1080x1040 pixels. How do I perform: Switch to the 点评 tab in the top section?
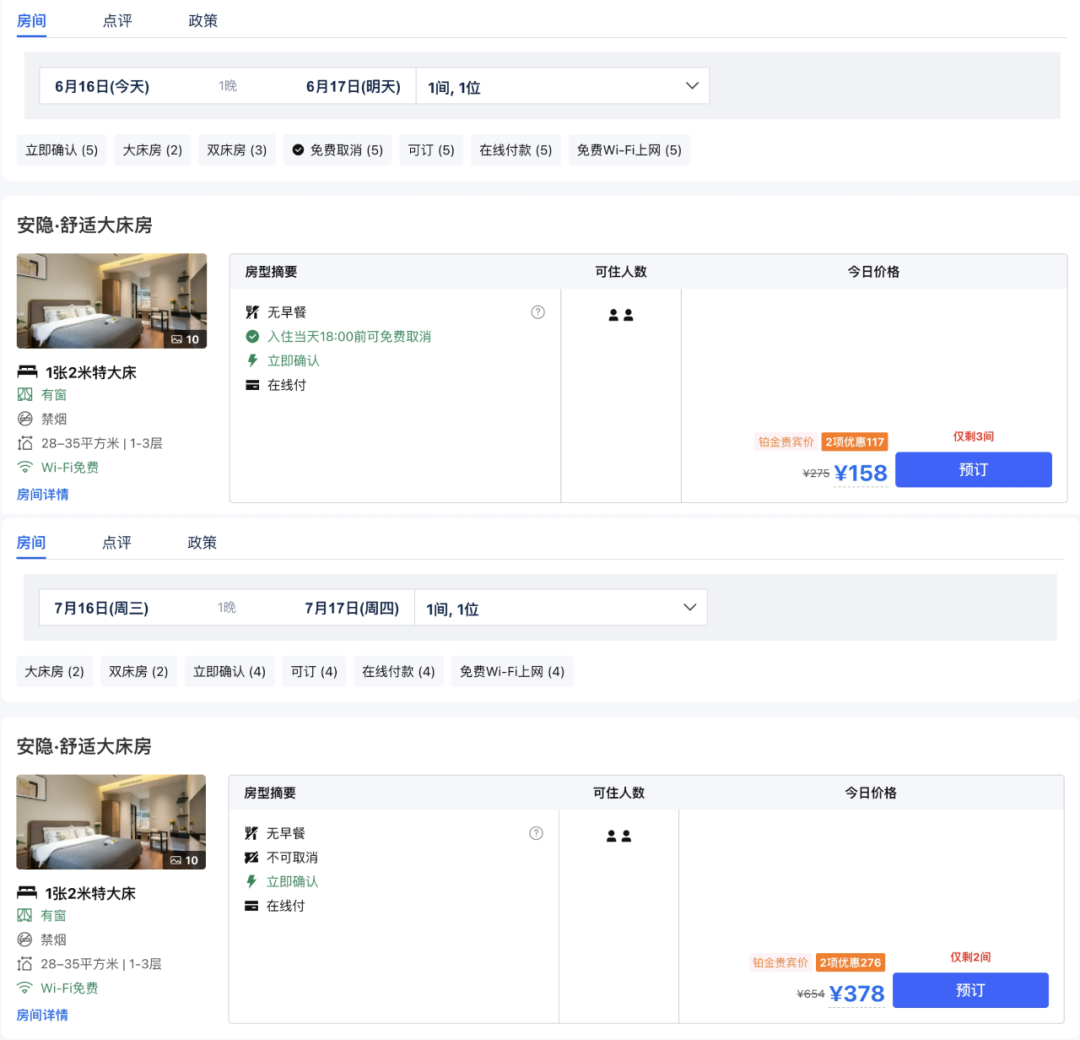click(x=117, y=21)
